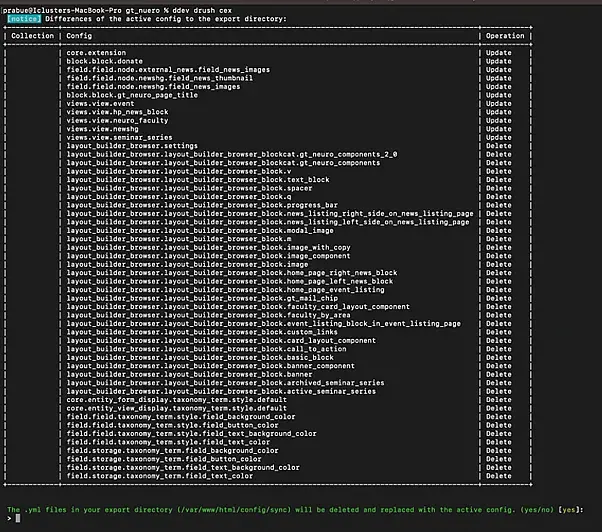Click the [yes] default answer text
602x532 pixels.
569,510
